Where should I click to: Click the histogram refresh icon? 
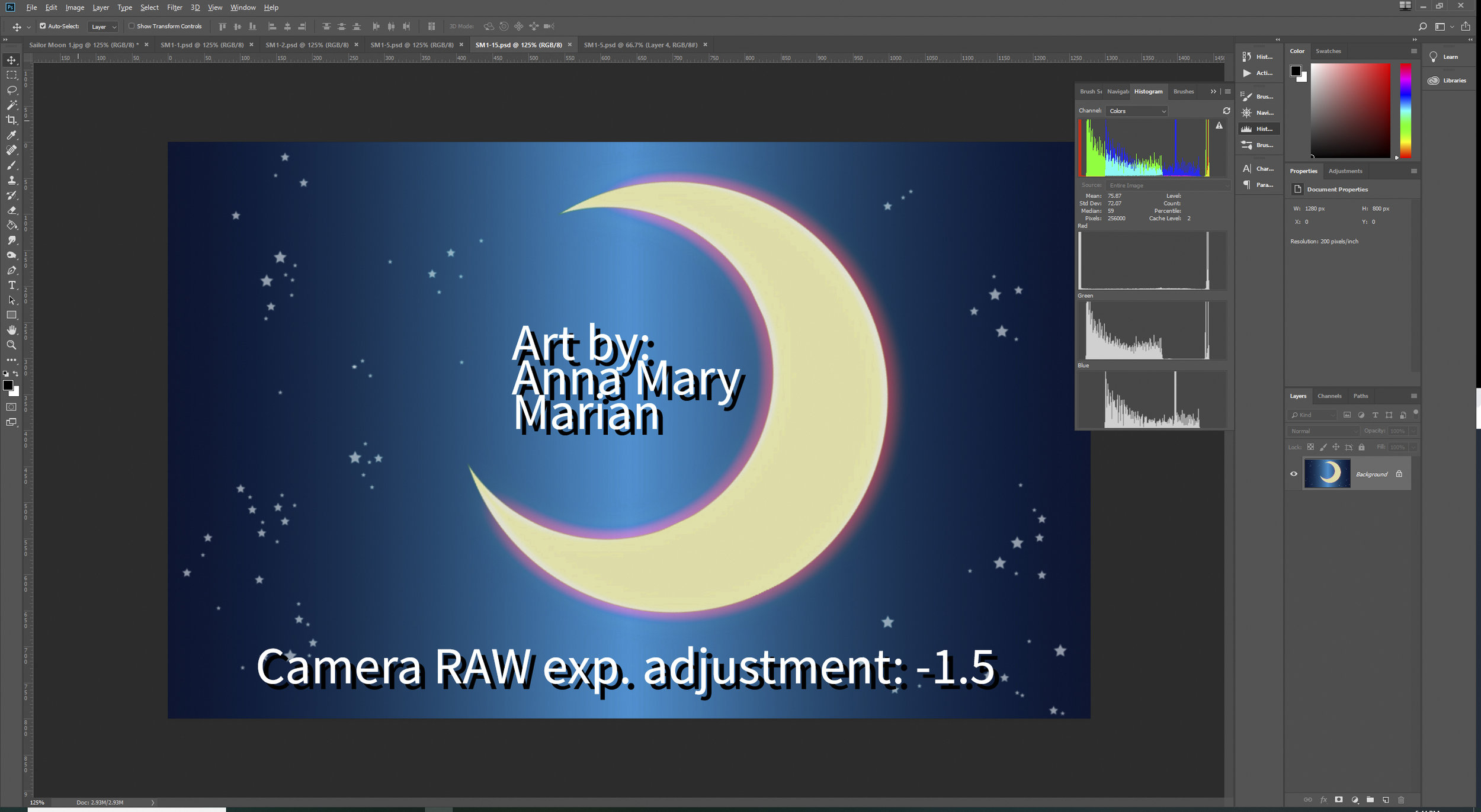tap(1226, 111)
